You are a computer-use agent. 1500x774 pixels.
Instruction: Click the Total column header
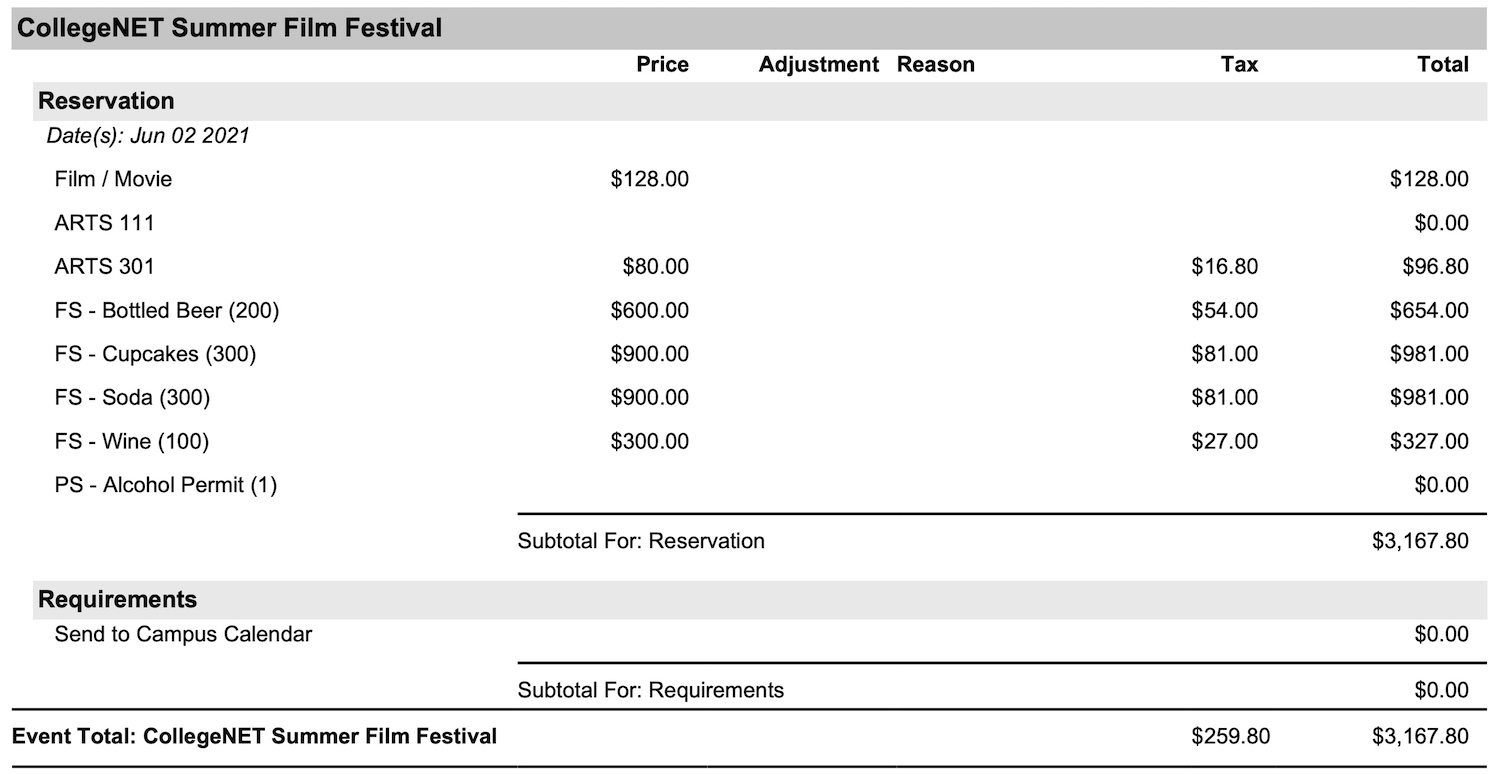[1442, 65]
